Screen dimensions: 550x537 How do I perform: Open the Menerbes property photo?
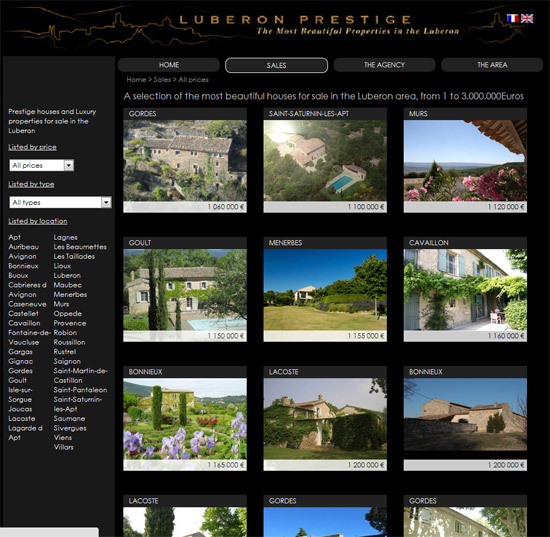(325, 289)
